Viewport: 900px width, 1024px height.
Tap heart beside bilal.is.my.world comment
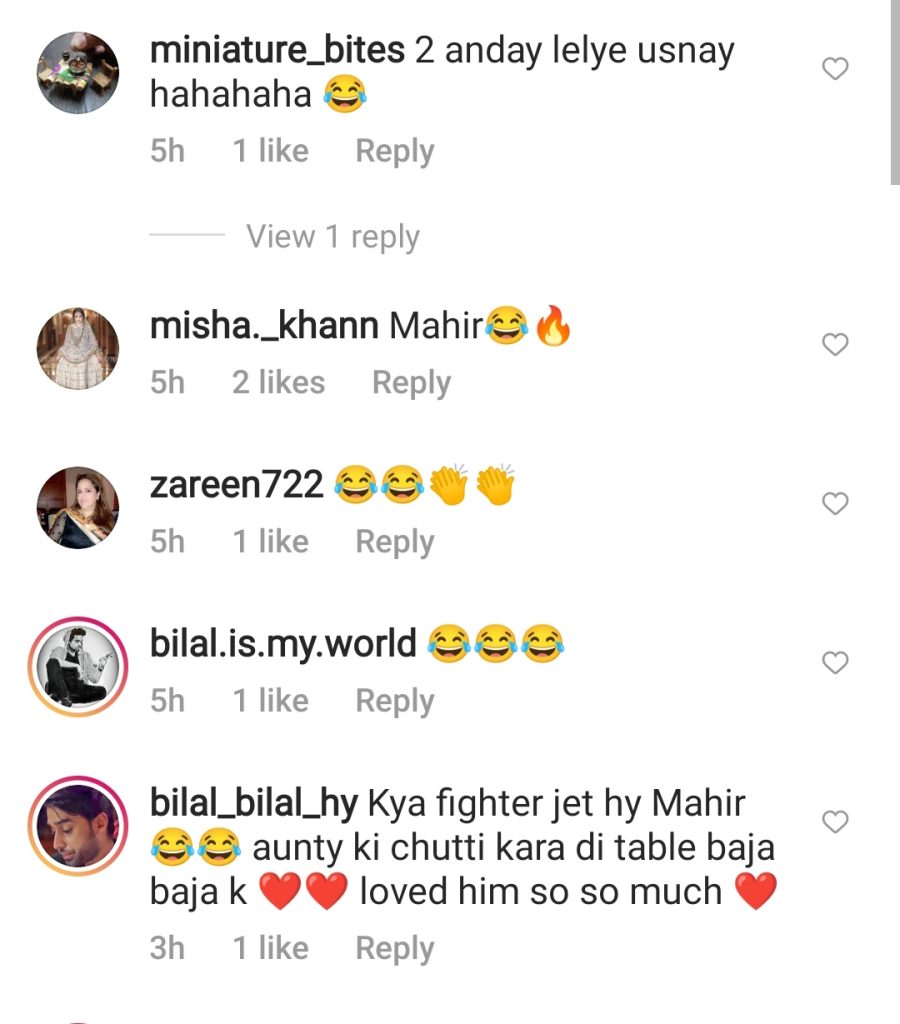835,663
